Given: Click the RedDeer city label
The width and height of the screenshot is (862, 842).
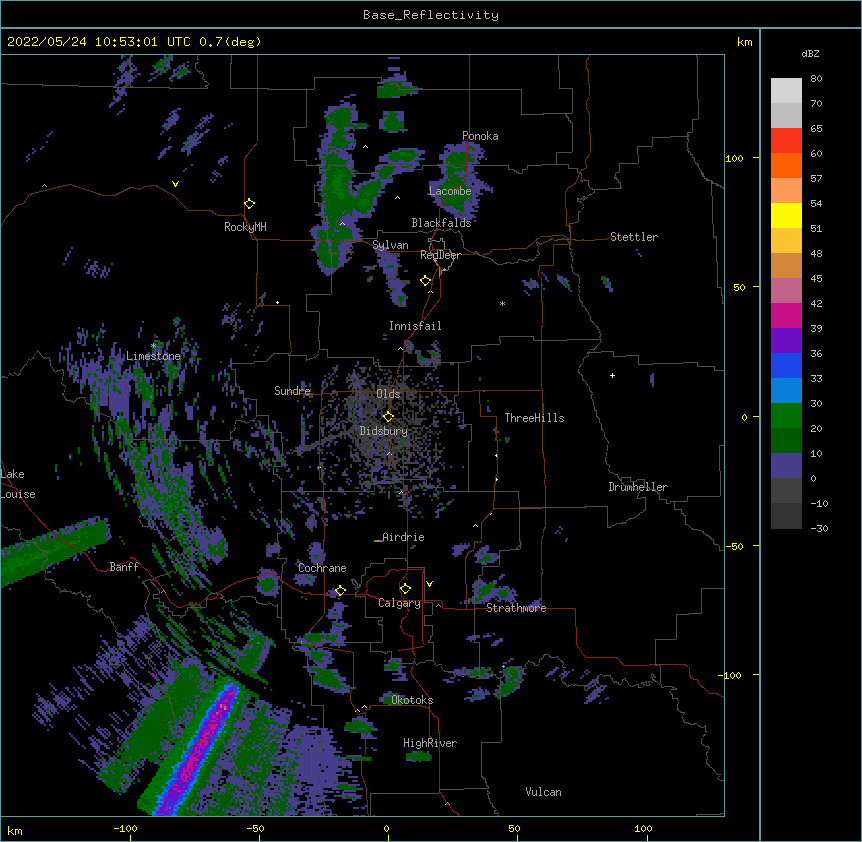Looking at the screenshot, I should tap(440, 255).
